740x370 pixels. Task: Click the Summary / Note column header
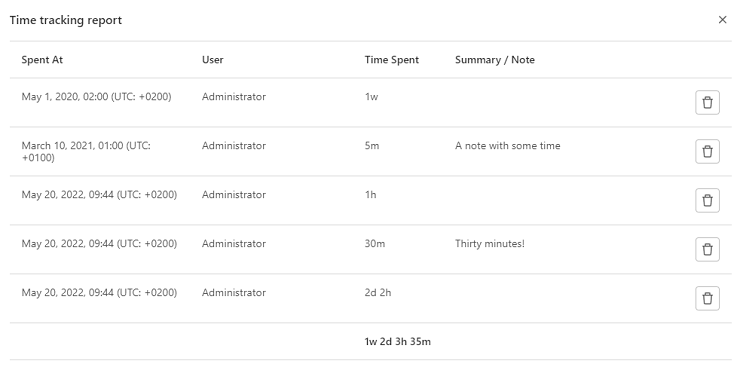[x=495, y=60]
